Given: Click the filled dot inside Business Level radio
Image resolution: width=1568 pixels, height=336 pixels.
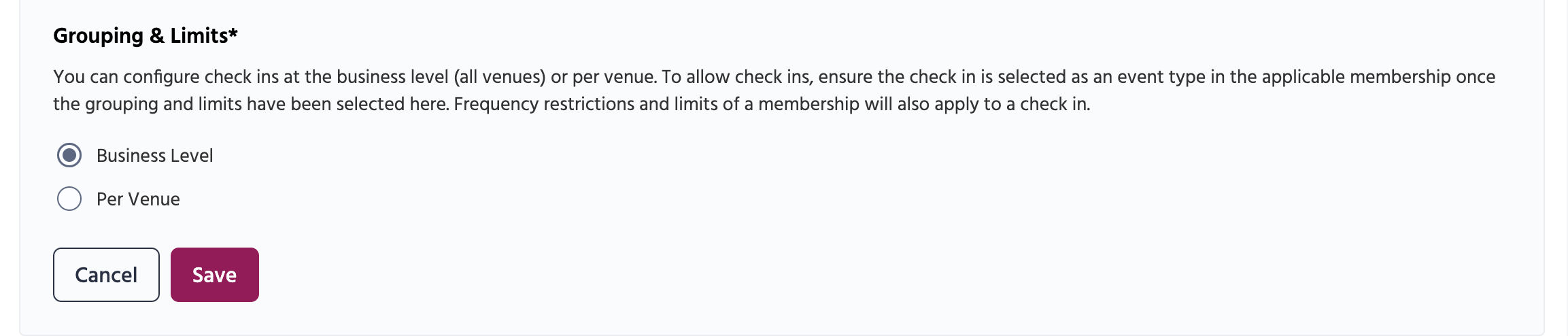Looking at the screenshot, I should pos(69,156).
